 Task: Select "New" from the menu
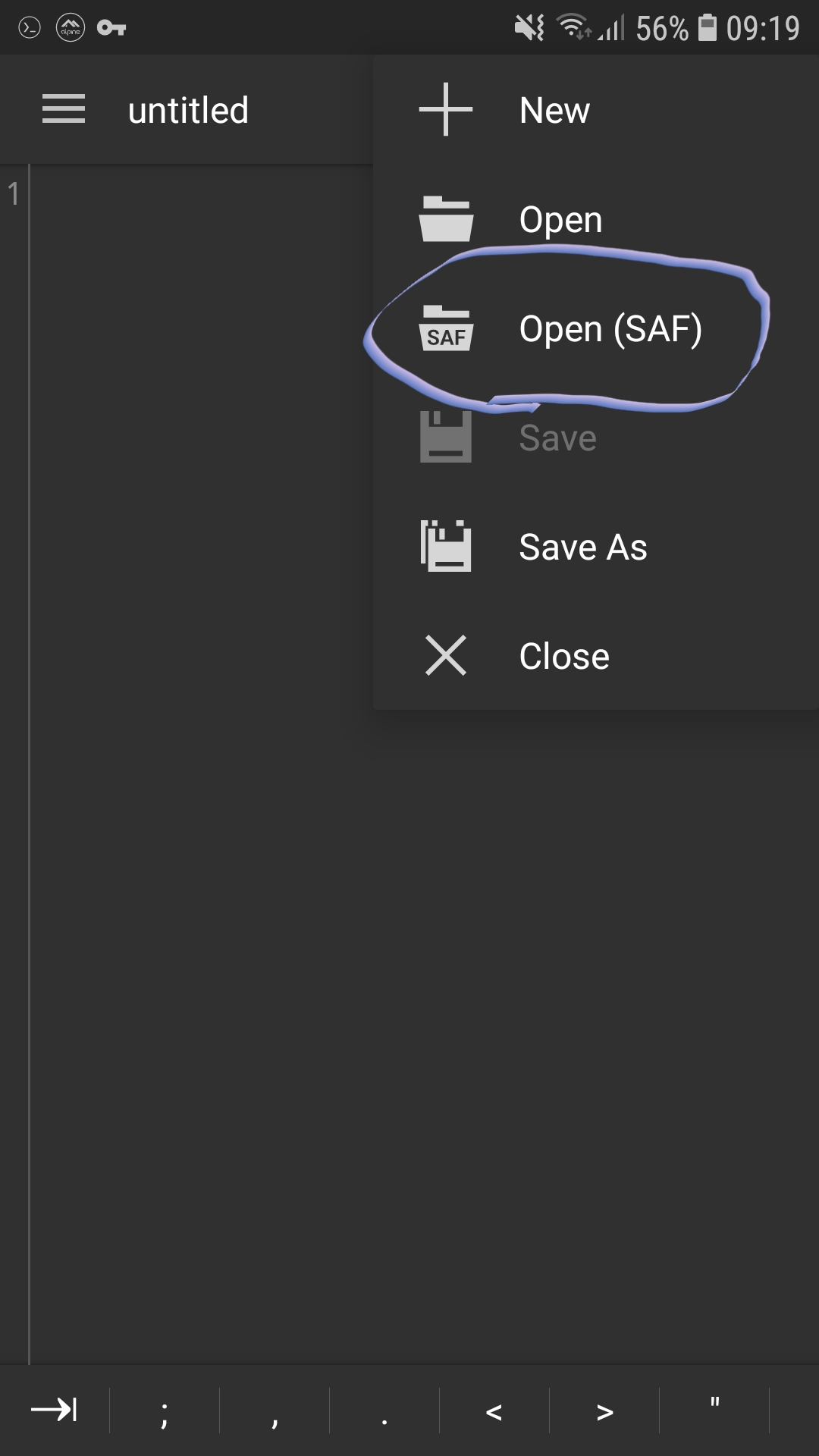pos(554,108)
